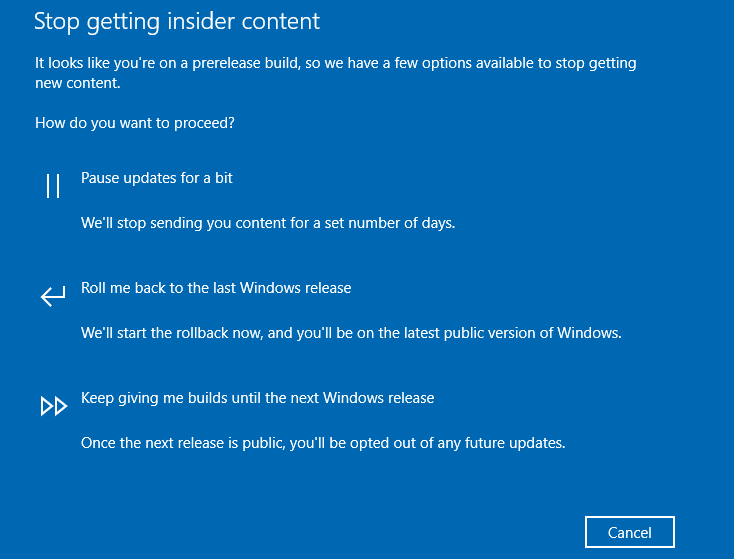This screenshot has height=559, width=734.
Task: Click the "Stop getting insider content" heading
Action: click(177, 22)
